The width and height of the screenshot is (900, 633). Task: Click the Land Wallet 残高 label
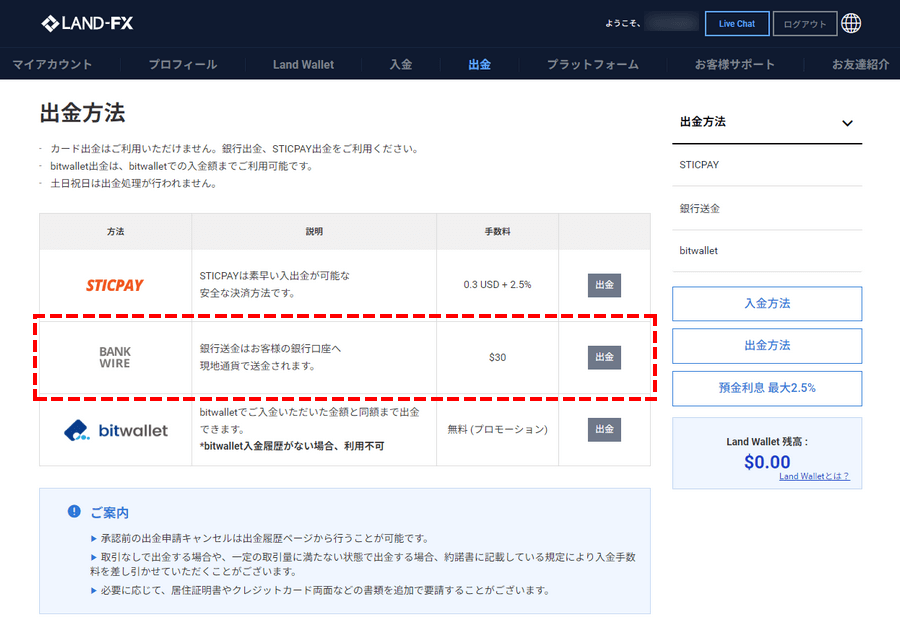[767, 441]
